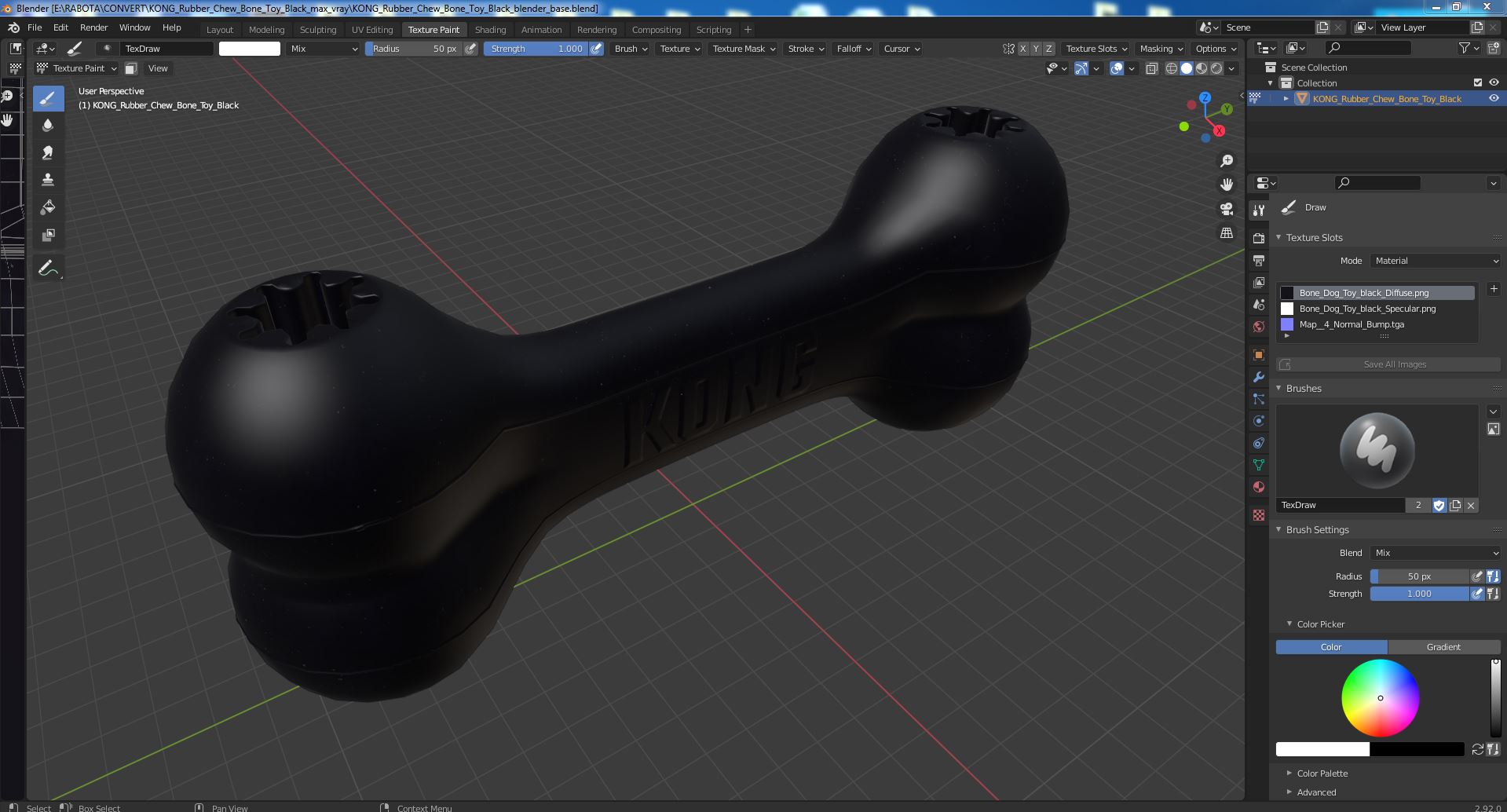Toggle strength pressure sensitivity in header
The width and height of the screenshot is (1507, 812).
[597, 49]
